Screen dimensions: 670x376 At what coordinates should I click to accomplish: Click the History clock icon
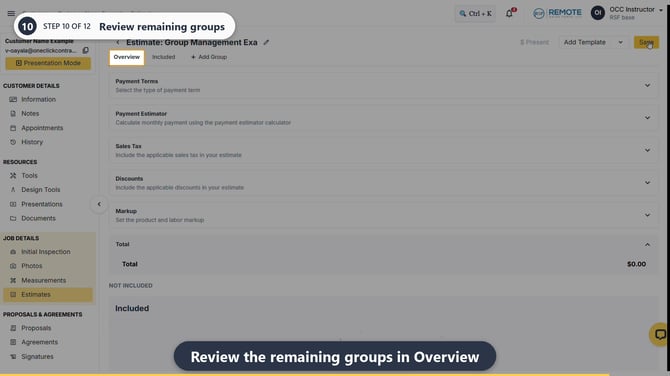click(x=13, y=142)
